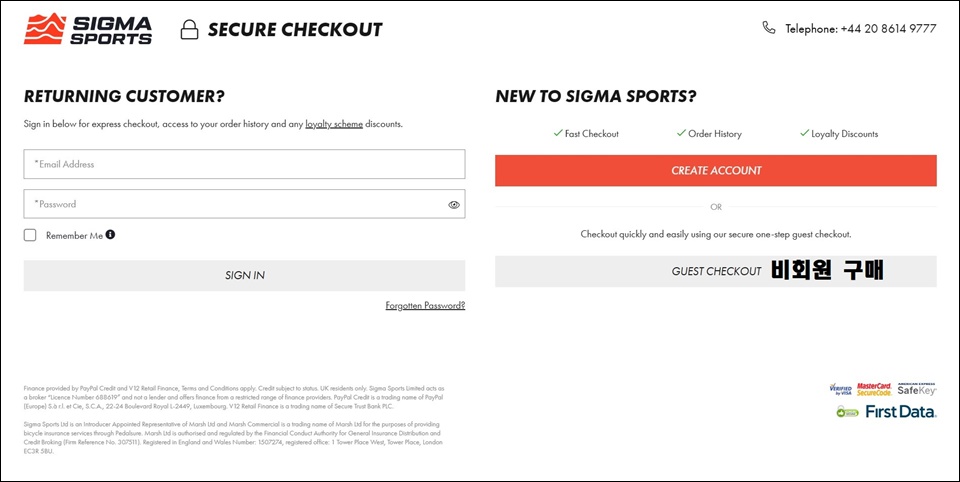Click the Verified by Visa badge
960x482 pixels.
[x=840, y=390]
